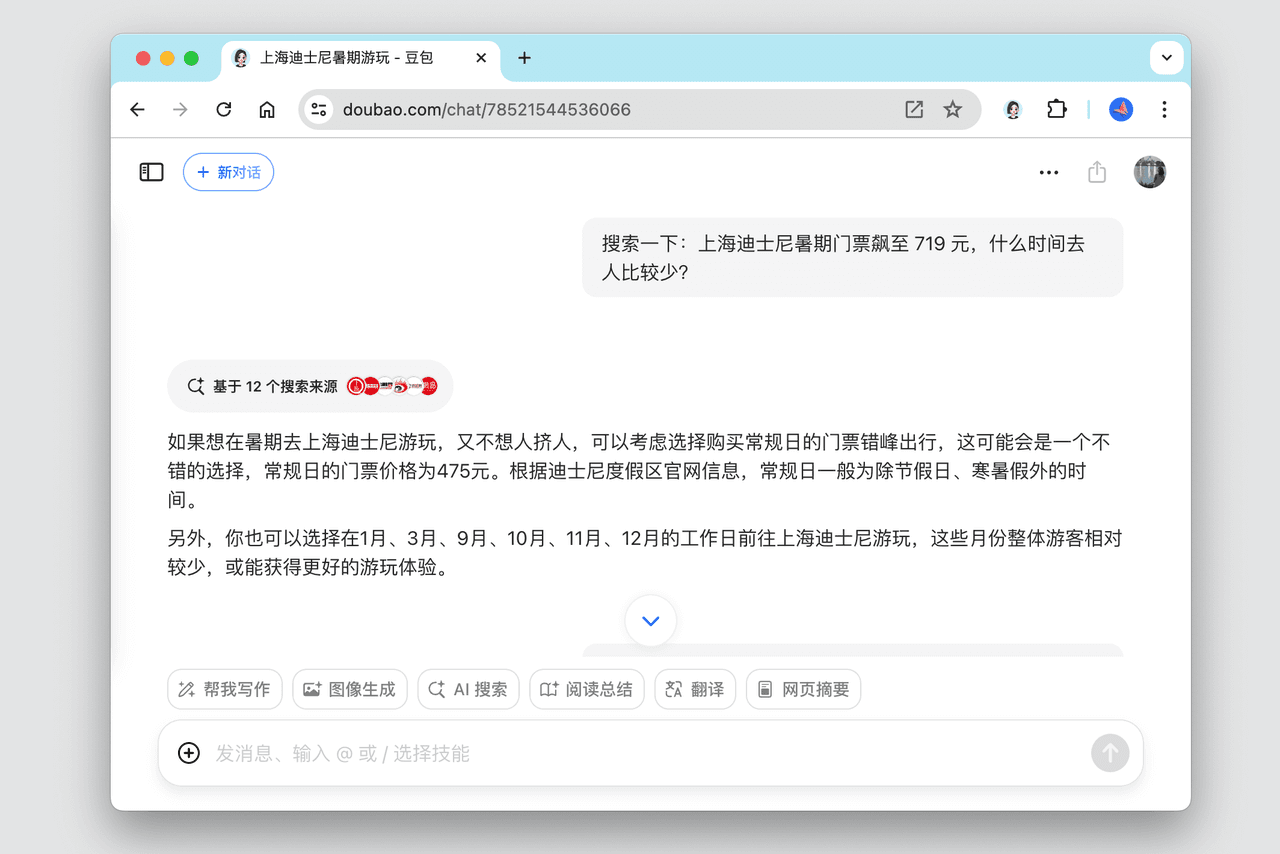1280x854 pixels.
Task: Open the three-dot more options menu
Action: 1048,172
